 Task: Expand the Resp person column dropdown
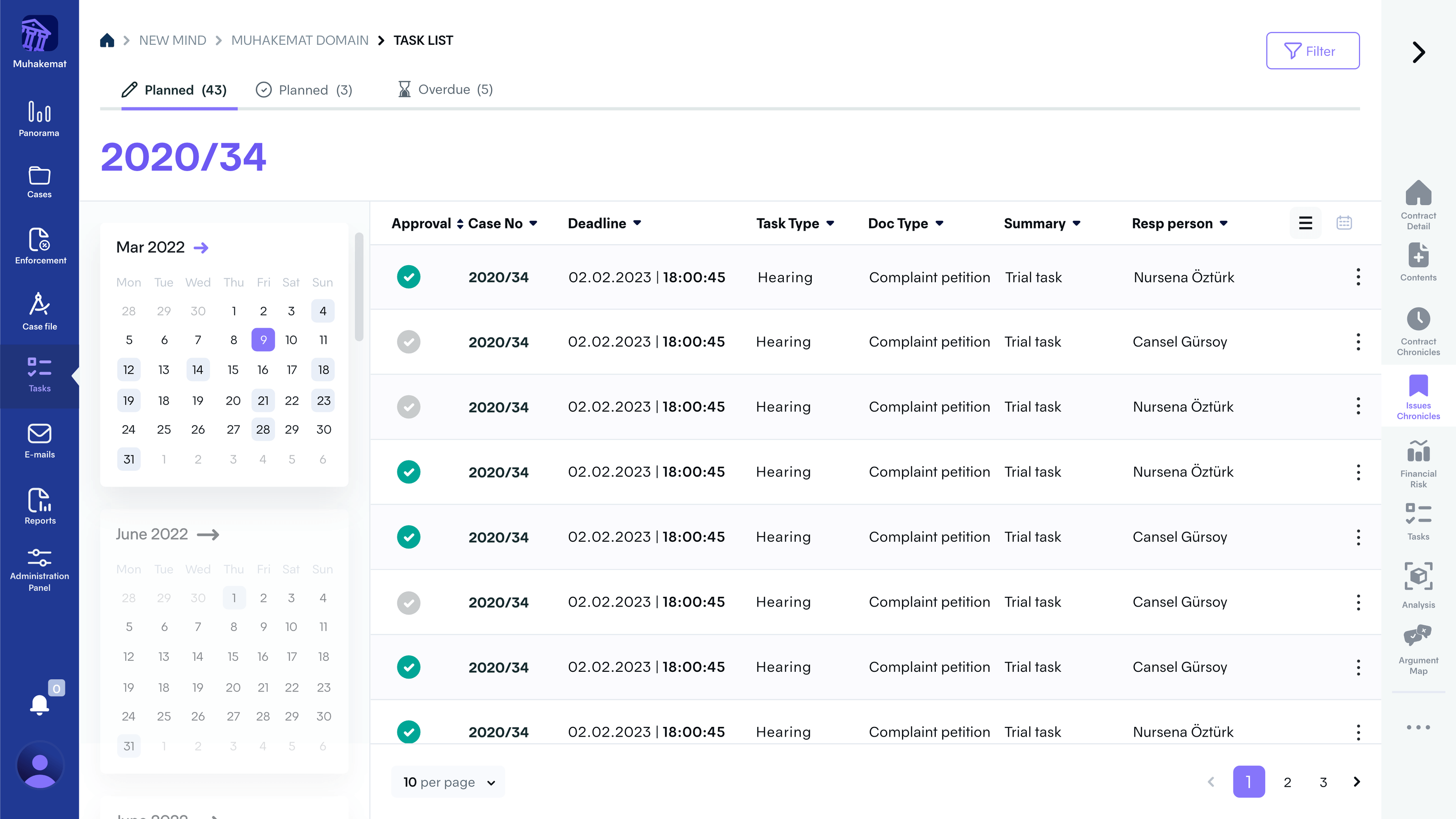1224,223
